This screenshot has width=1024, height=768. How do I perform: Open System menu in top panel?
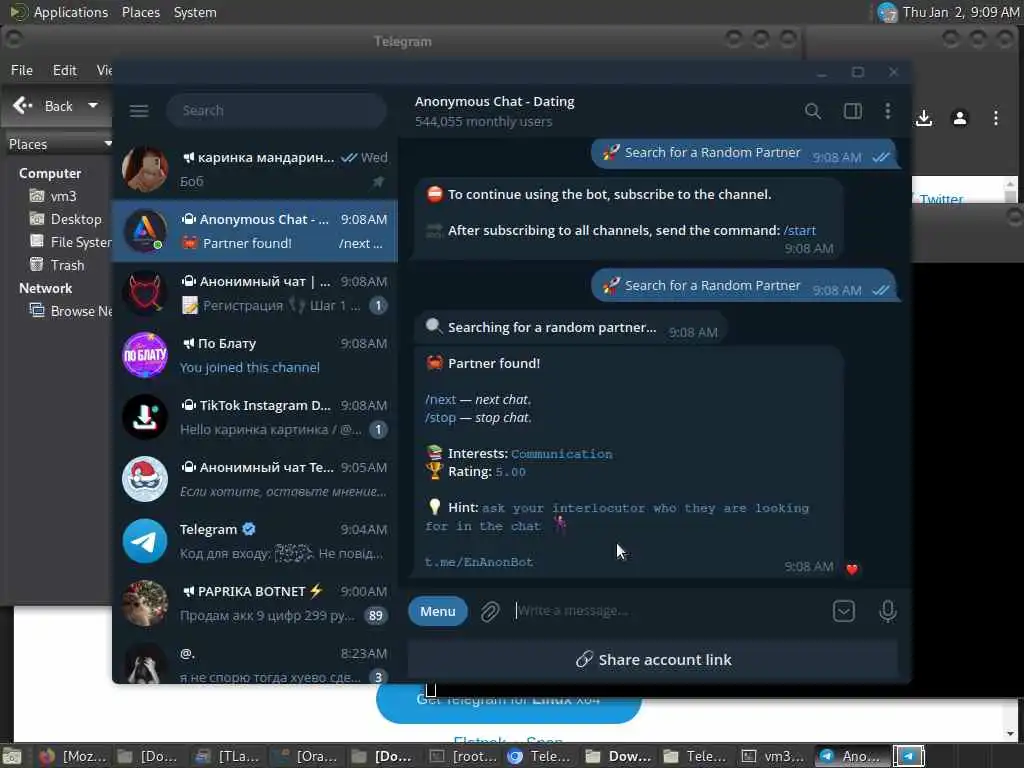(x=195, y=12)
